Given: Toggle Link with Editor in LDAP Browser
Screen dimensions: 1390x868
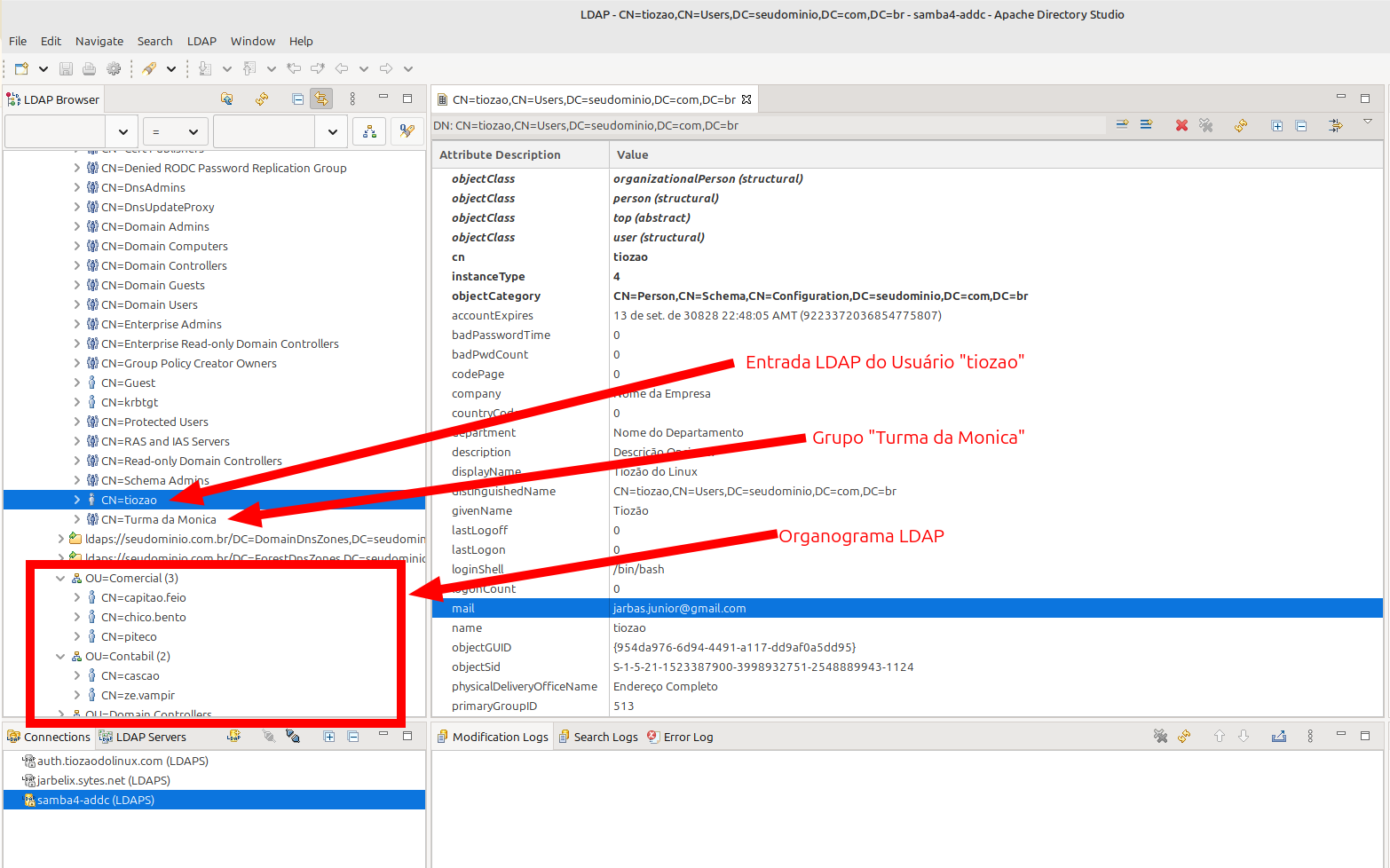Looking at the screenshot, I should (321, 99).
